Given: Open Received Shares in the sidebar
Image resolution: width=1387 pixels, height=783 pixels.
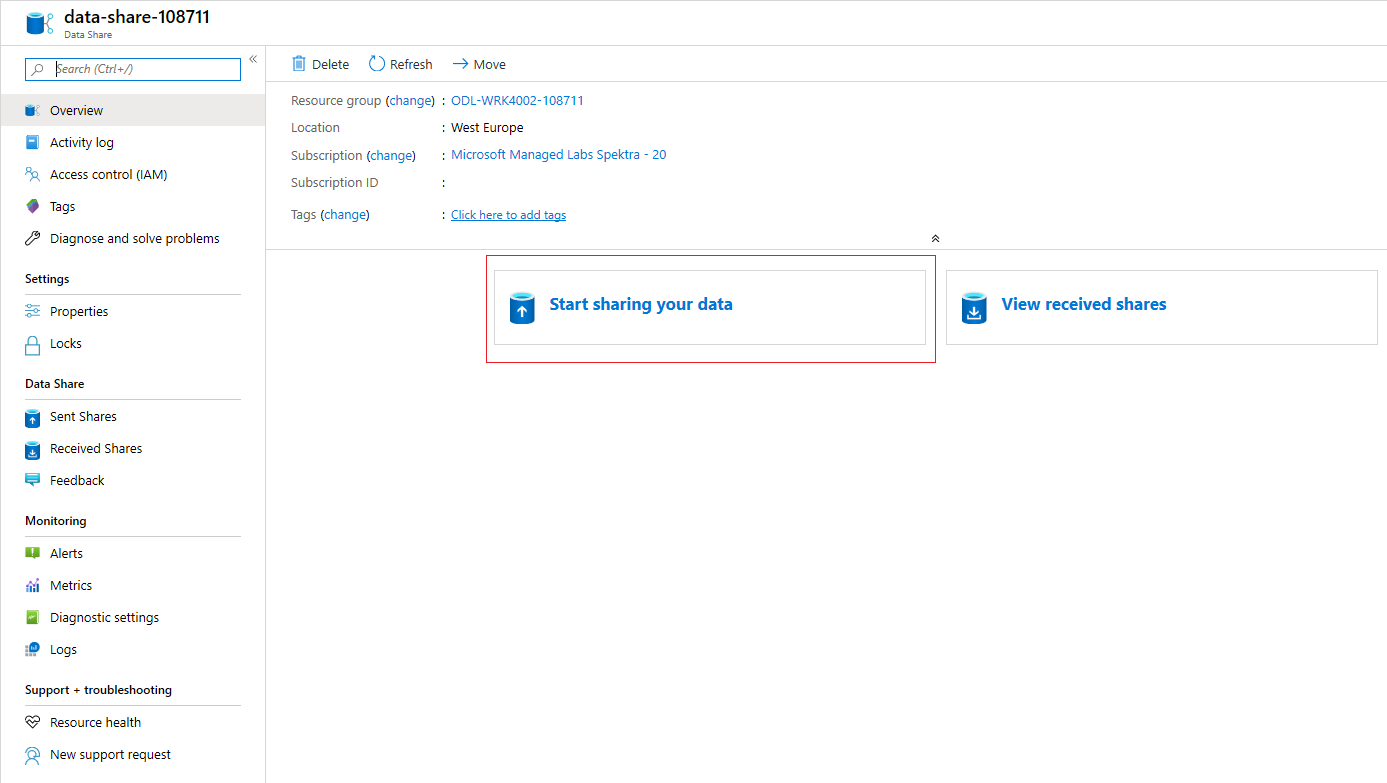Looking at the screenshot, I should tap(95, 448).
